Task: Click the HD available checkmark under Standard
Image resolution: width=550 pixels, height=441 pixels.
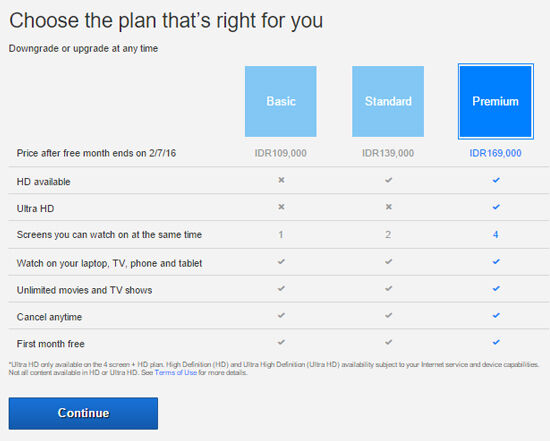Action: coord(388,180)
